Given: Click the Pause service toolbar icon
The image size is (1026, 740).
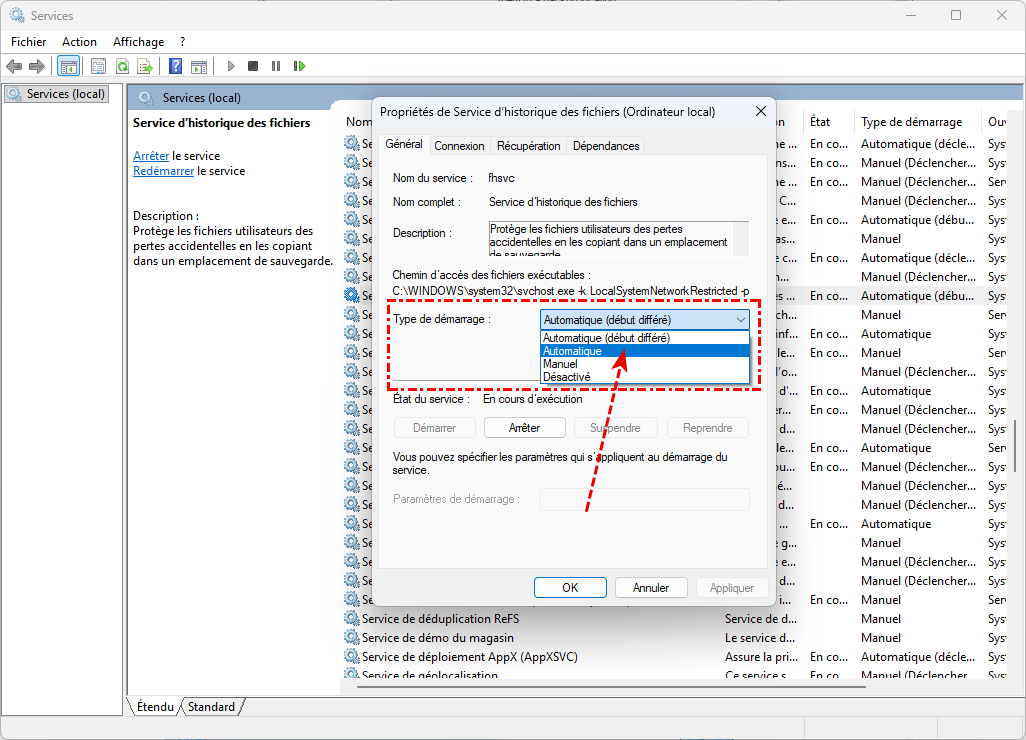Looking at the screenshot, I should tap(276, 66).
